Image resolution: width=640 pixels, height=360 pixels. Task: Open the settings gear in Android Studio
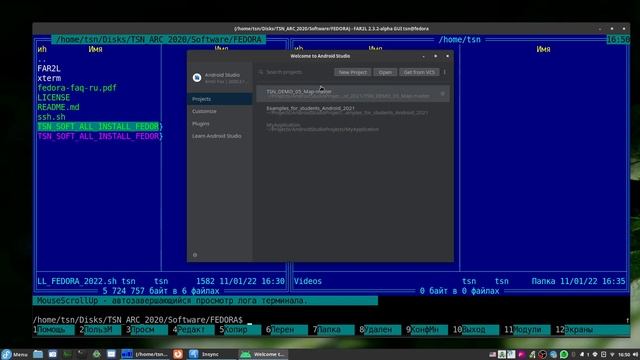(195, 255)
